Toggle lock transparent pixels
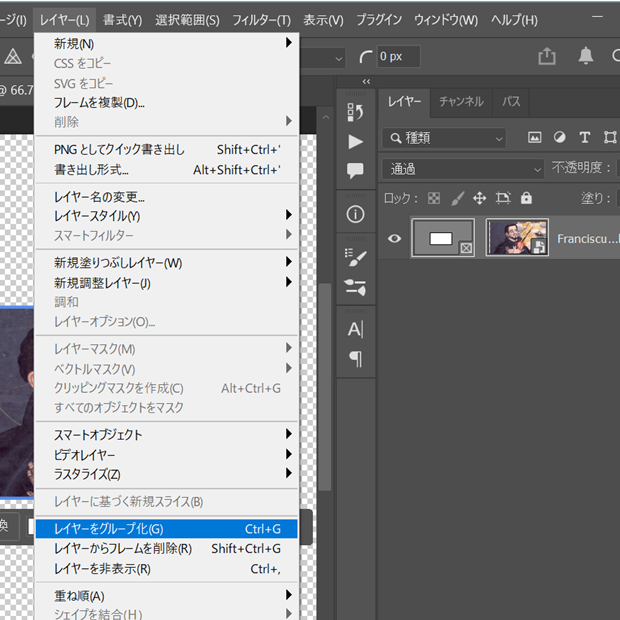Image resolution: width=620 pixels, height=620 pixels. click(434, 198)
